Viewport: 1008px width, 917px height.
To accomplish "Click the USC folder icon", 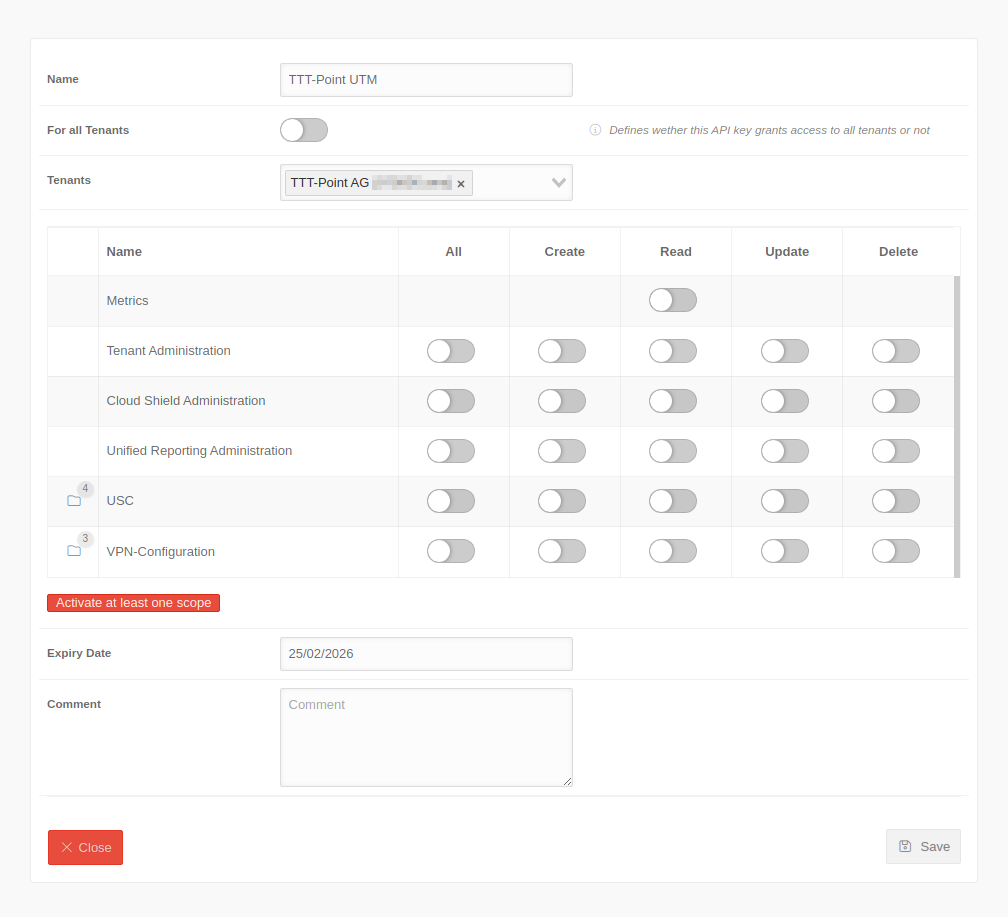I will click(74, 501).
